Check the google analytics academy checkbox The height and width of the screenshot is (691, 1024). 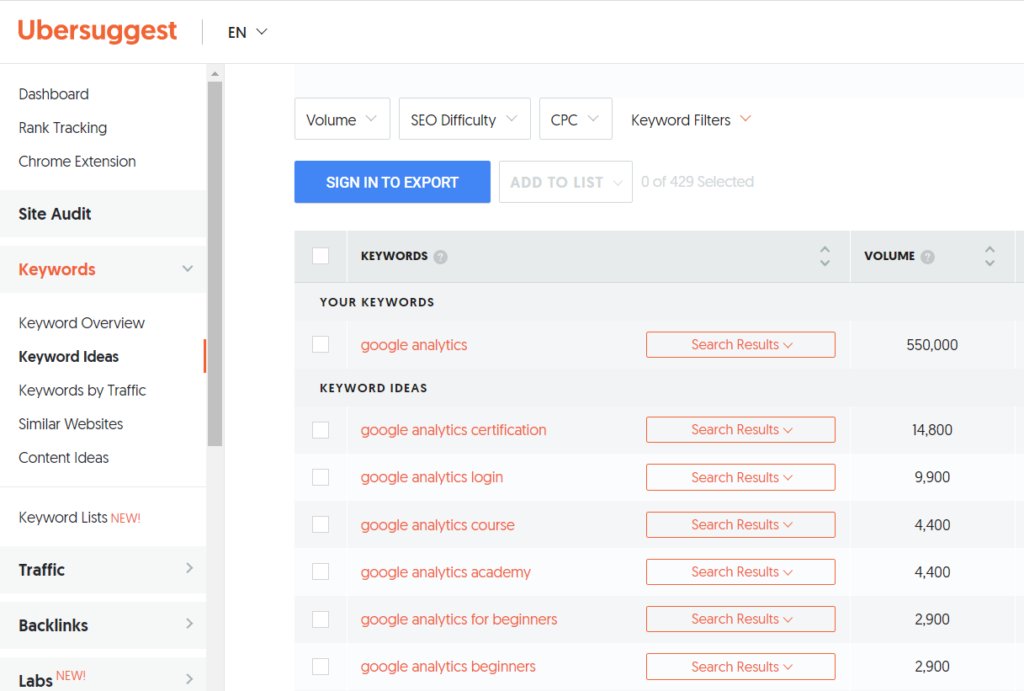point(321,571)
